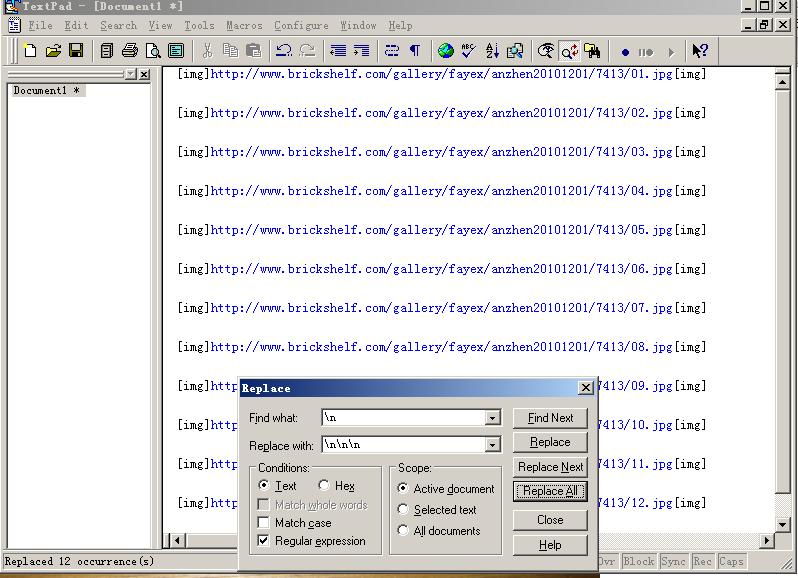Sort lines with the A-Z icon

point(492,51)
